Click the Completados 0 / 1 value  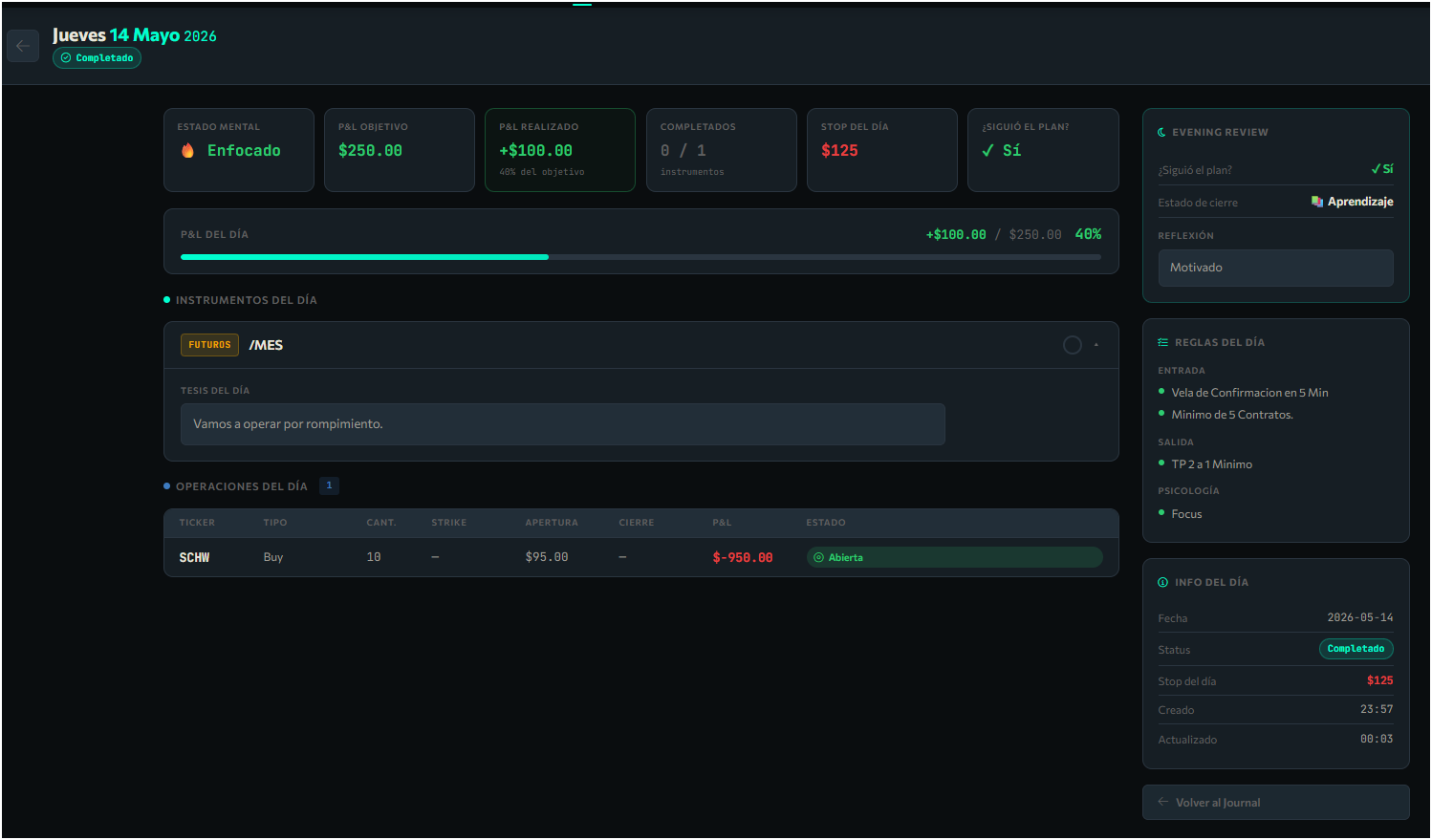tap(683, 151)
